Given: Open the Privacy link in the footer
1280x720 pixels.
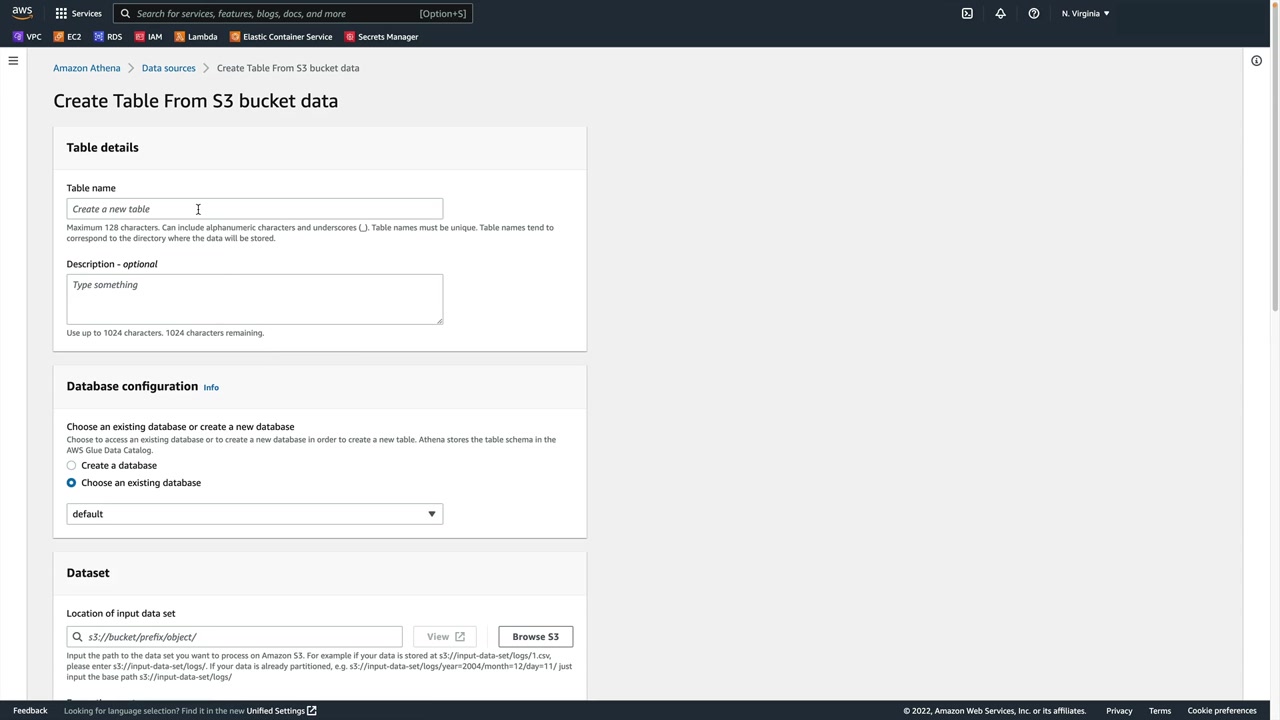Looking at the screenshot, I should [1119, 711].
